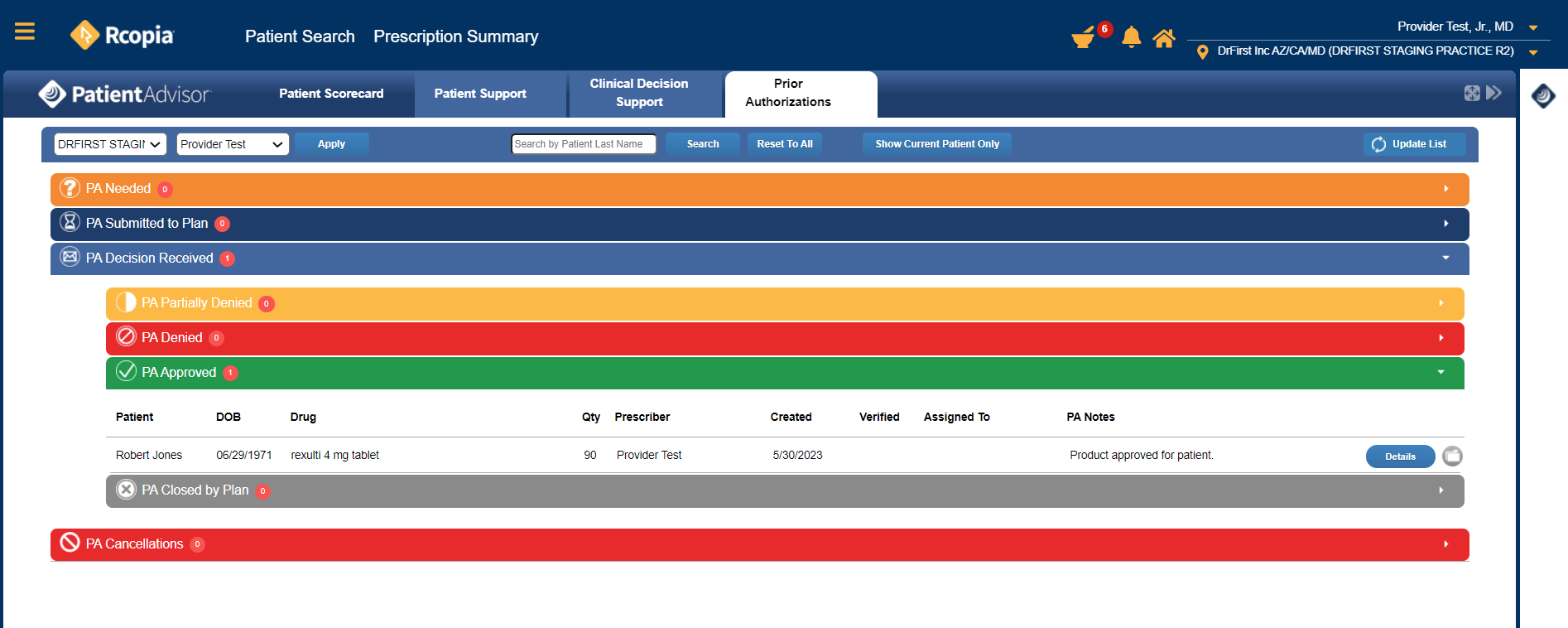Collapse the PA Decision Received section arrow

pos(1445,258)
